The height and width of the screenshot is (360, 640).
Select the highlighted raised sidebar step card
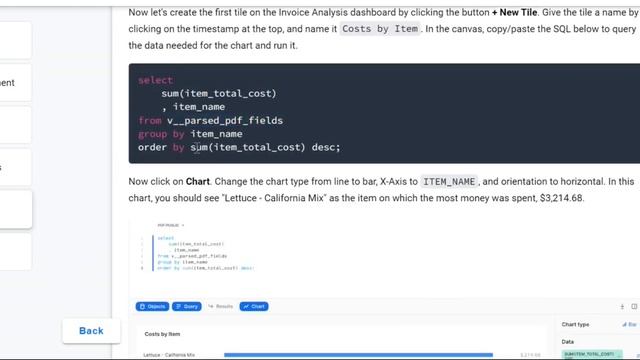(x=16, y=209)
